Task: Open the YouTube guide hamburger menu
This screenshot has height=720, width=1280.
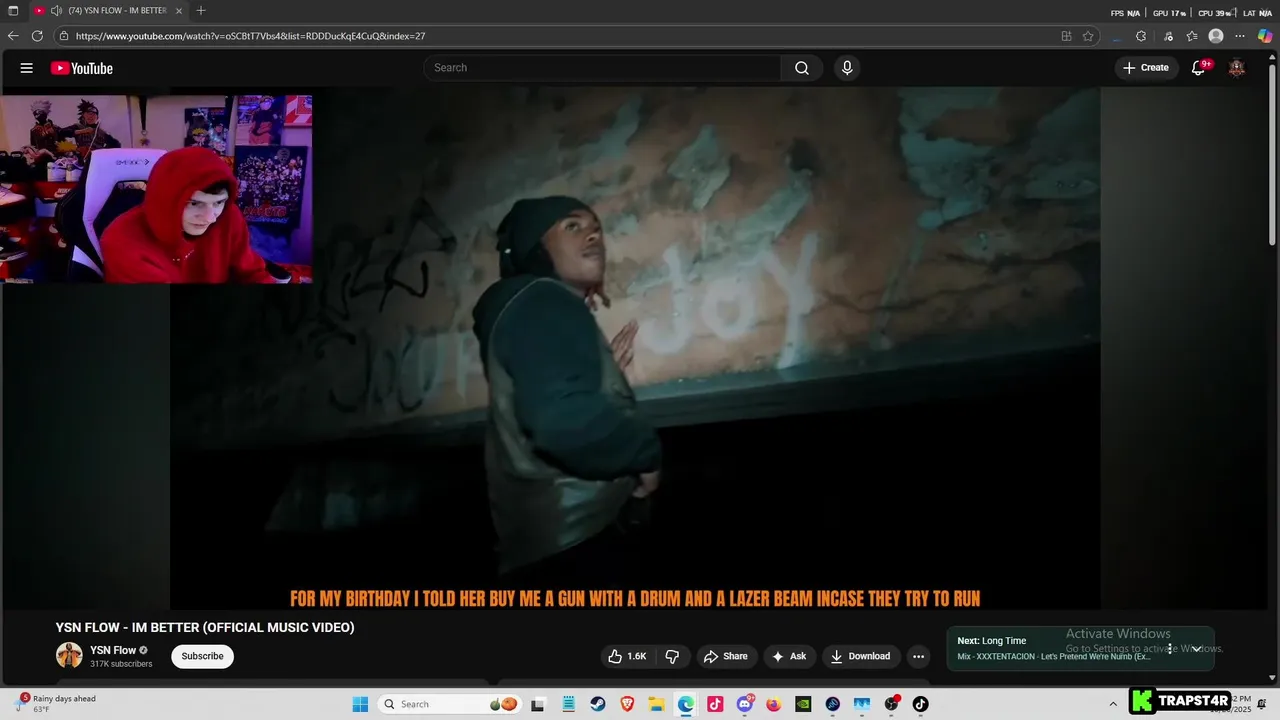Action: [x=27, y=68]
